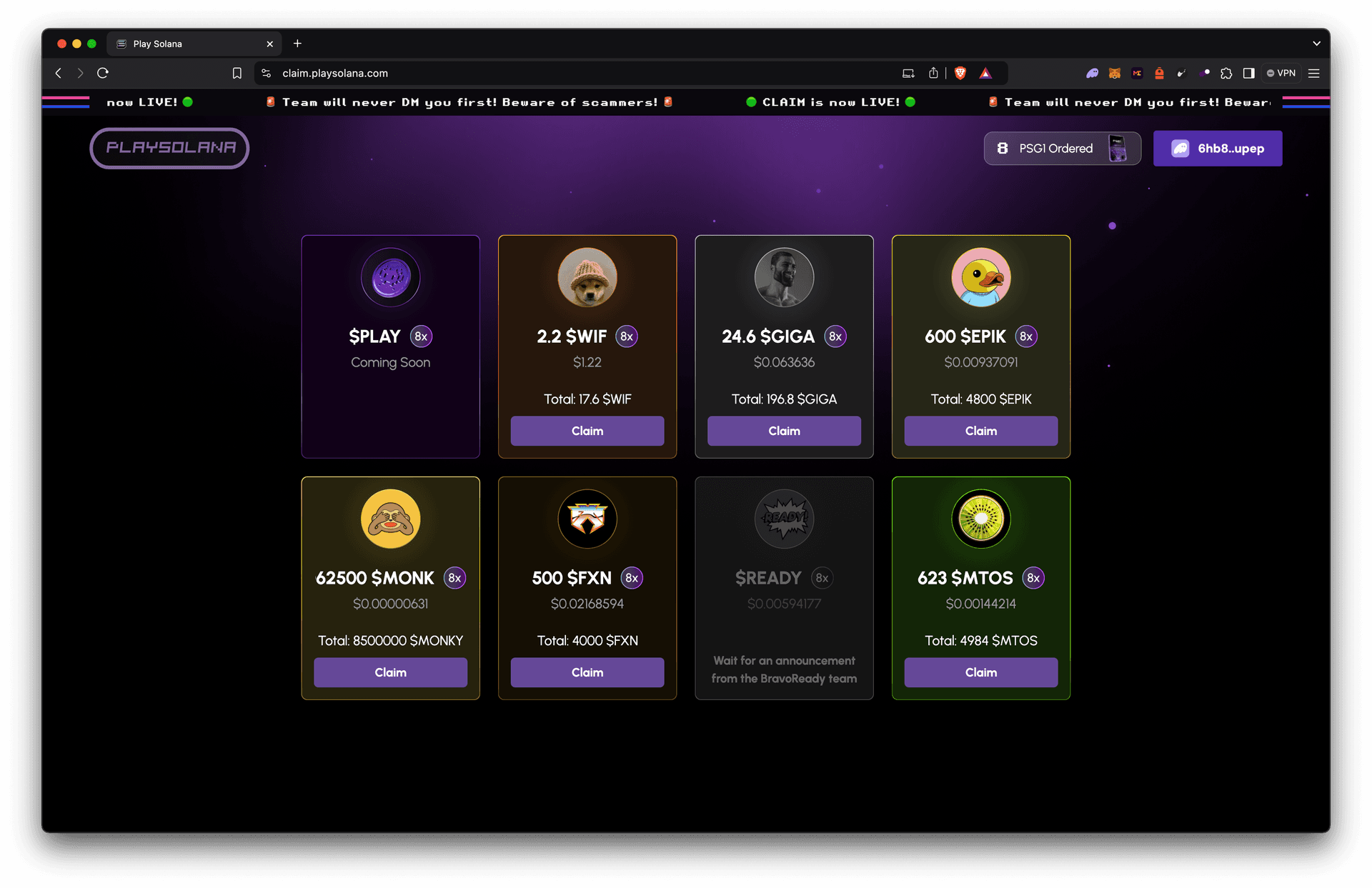The height and width of the screenshot is (888, 1372).
Task: Claim the 623 $MTOS reward
Action: tap(980, 672)
